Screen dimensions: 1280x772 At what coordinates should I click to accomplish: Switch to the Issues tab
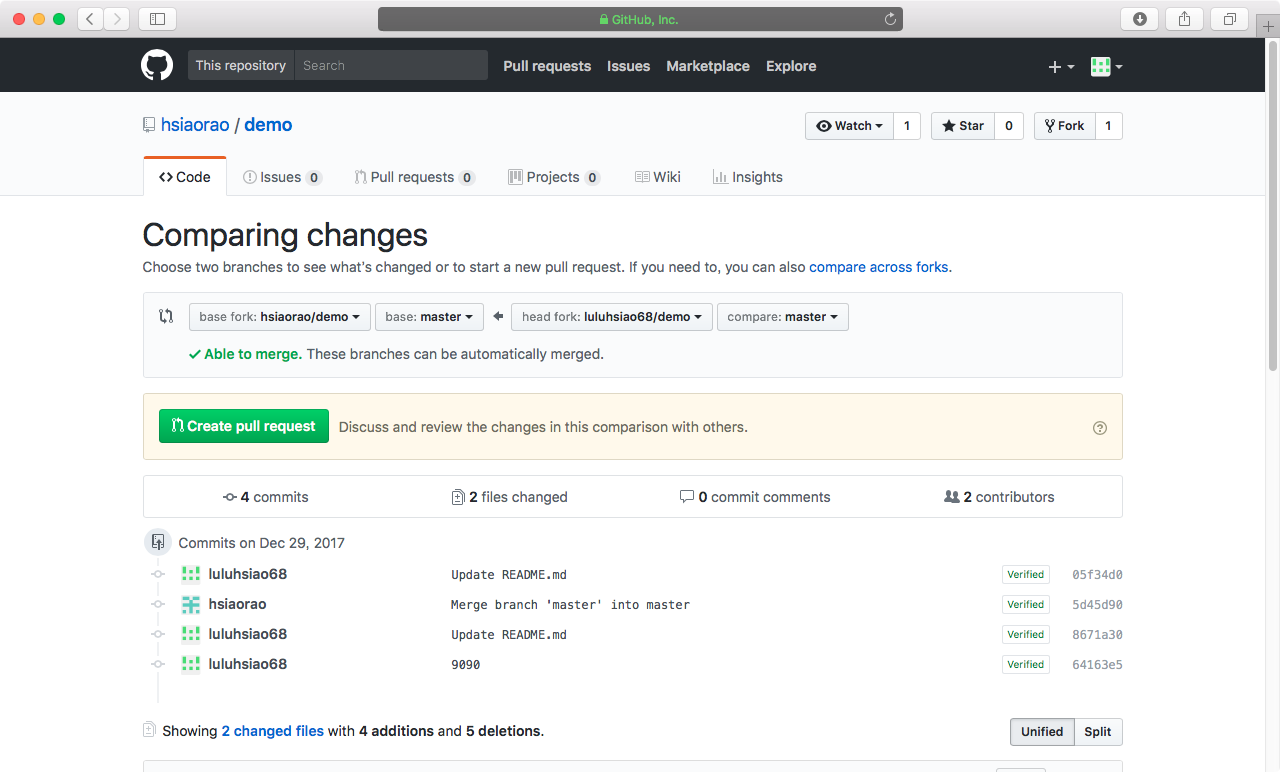(282, 177)
